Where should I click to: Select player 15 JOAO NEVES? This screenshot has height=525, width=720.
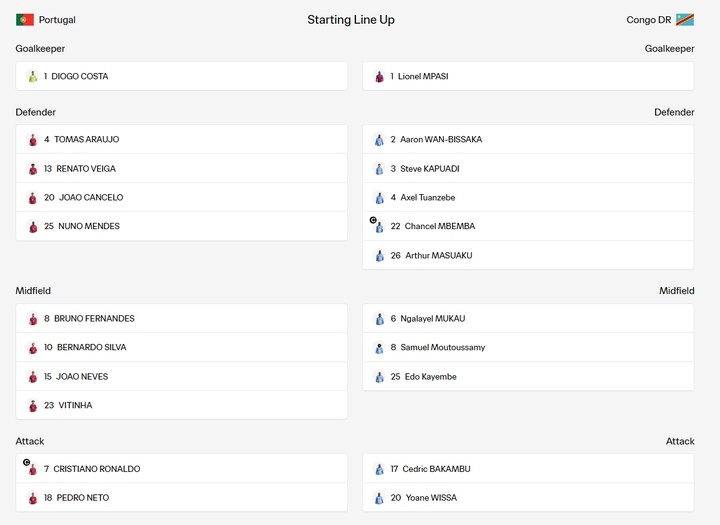[181, 377]
